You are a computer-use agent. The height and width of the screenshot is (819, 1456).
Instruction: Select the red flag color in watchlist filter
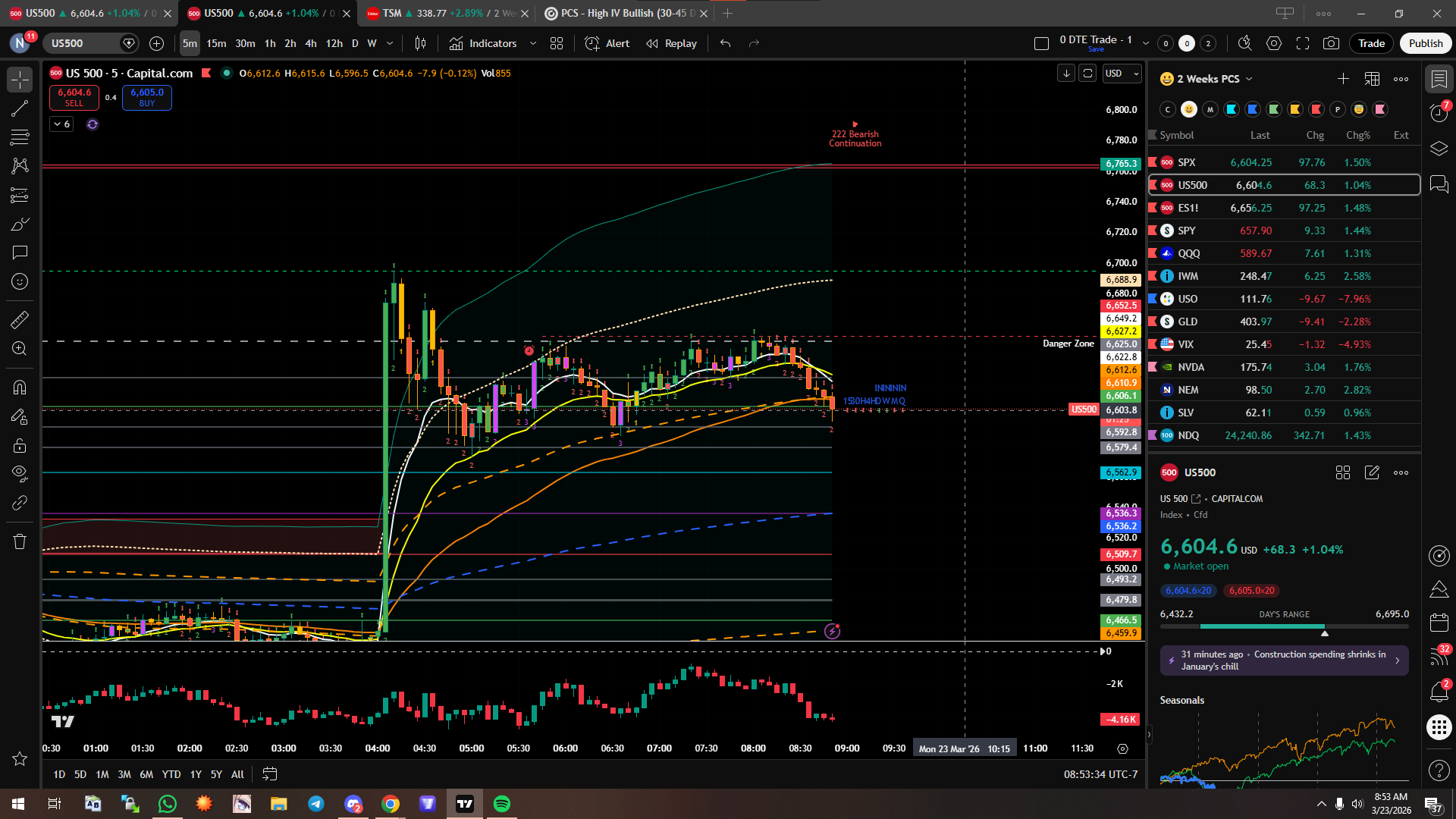[x=1316, y=109]
